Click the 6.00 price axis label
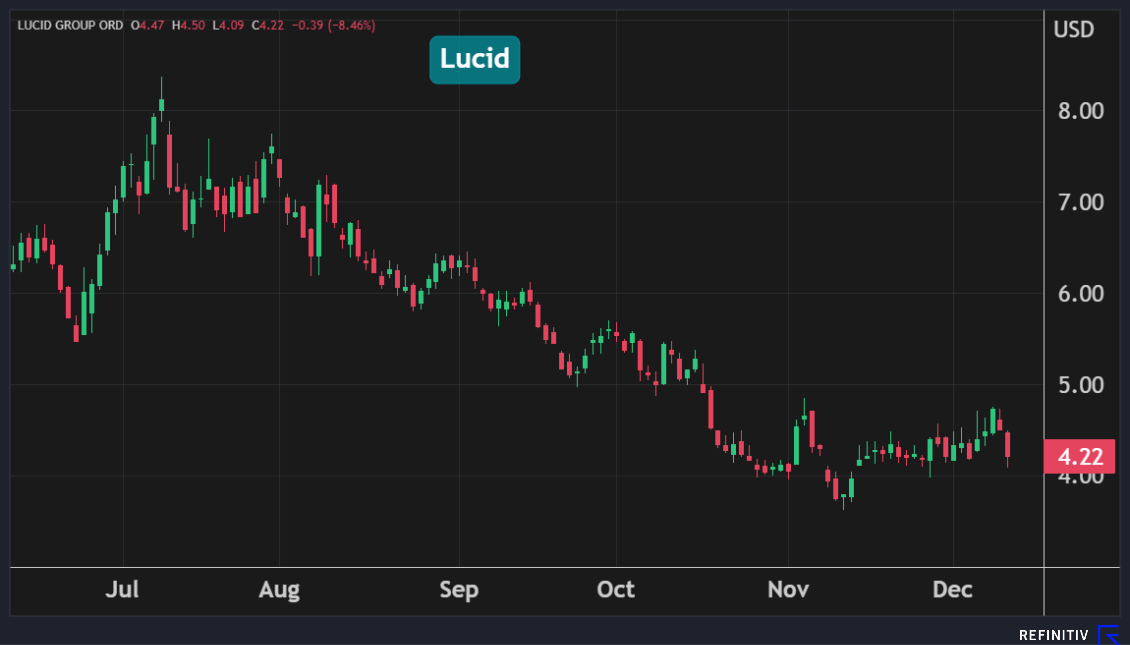The width and height of the screenshot is (1130, 645). click(1079, 293)
